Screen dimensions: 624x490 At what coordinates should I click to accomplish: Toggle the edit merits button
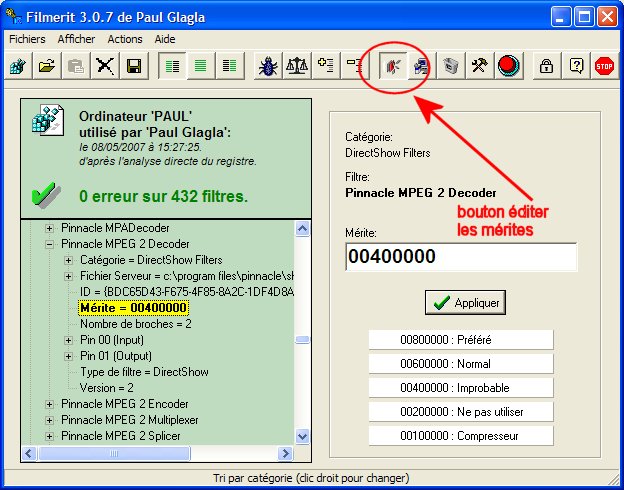click(x=393, y=66)
